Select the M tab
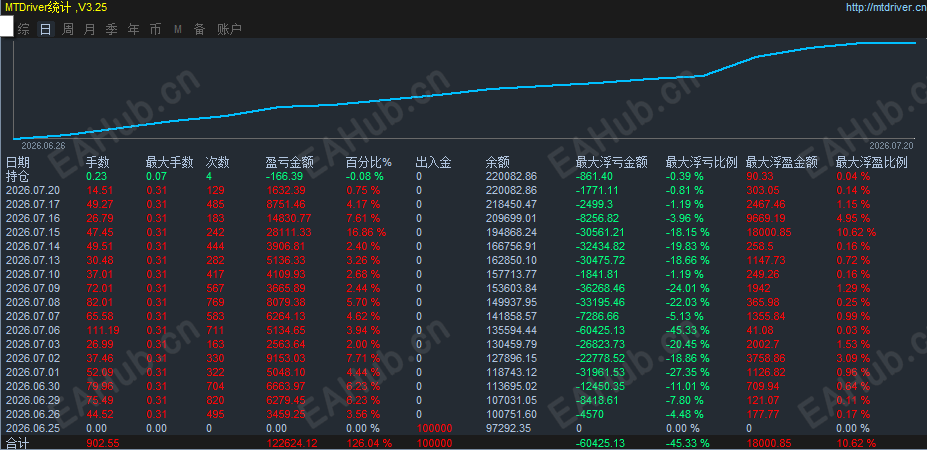927x450 pixels. 178,29
